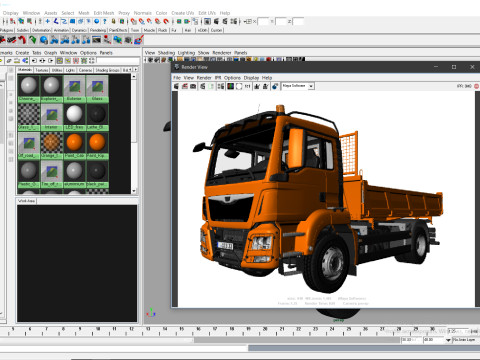Click the output connections icon in Hypershade toolbar

51,61
